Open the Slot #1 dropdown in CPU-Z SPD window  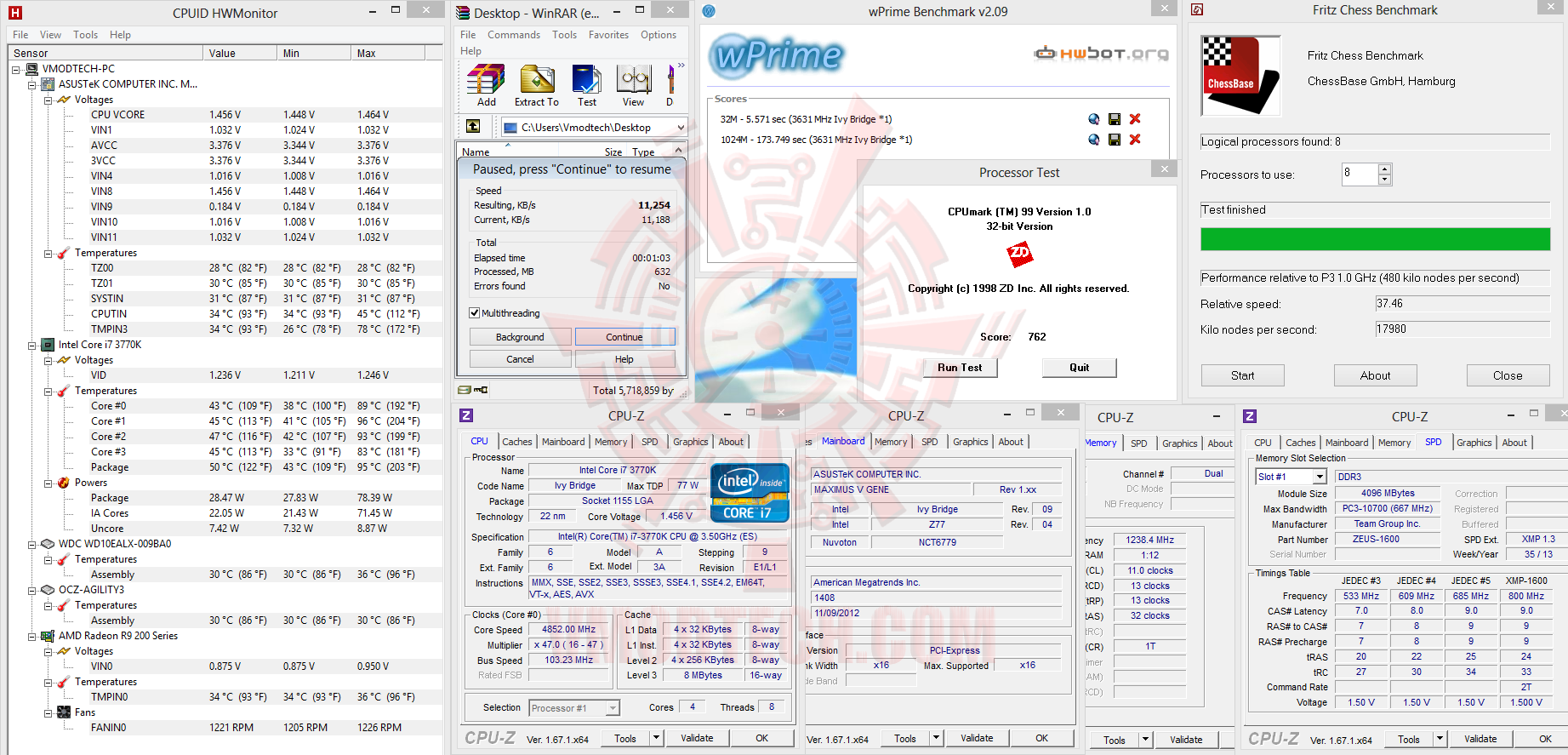(x=1319, y=477)
